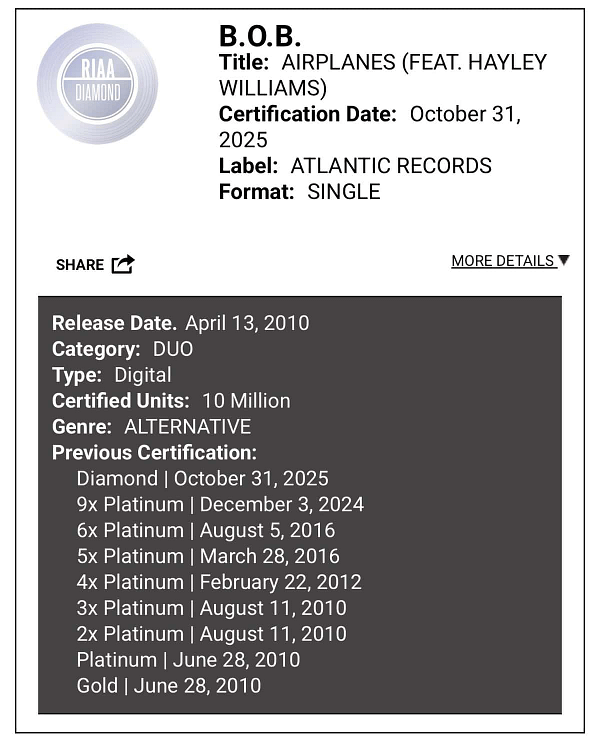Select the Category DUO line
This screenshot has height=748, width=600.
123,349
